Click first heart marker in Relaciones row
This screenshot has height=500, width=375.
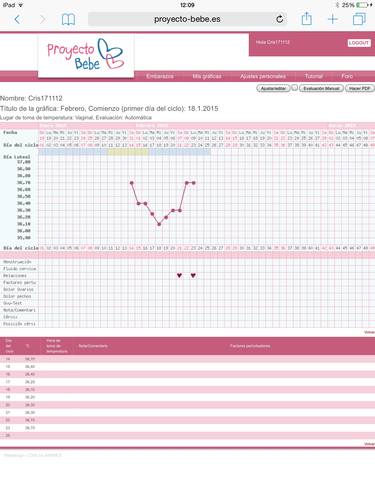tap(179, 275)
